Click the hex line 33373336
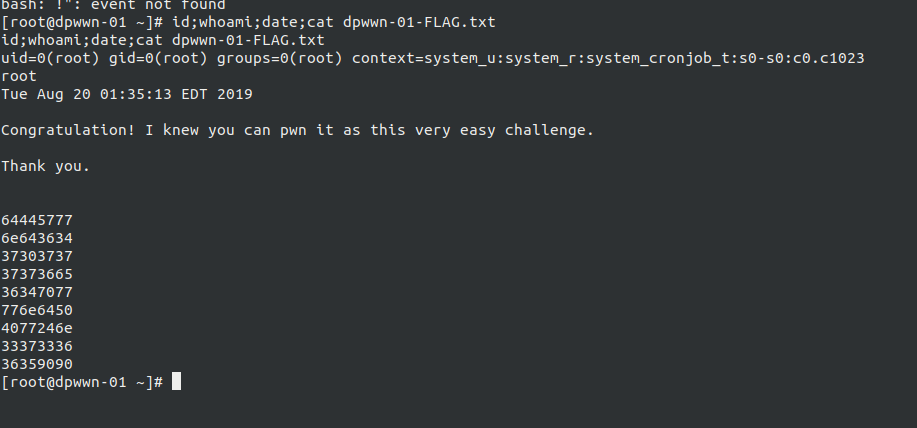917x428 pixels. [37, 346]
